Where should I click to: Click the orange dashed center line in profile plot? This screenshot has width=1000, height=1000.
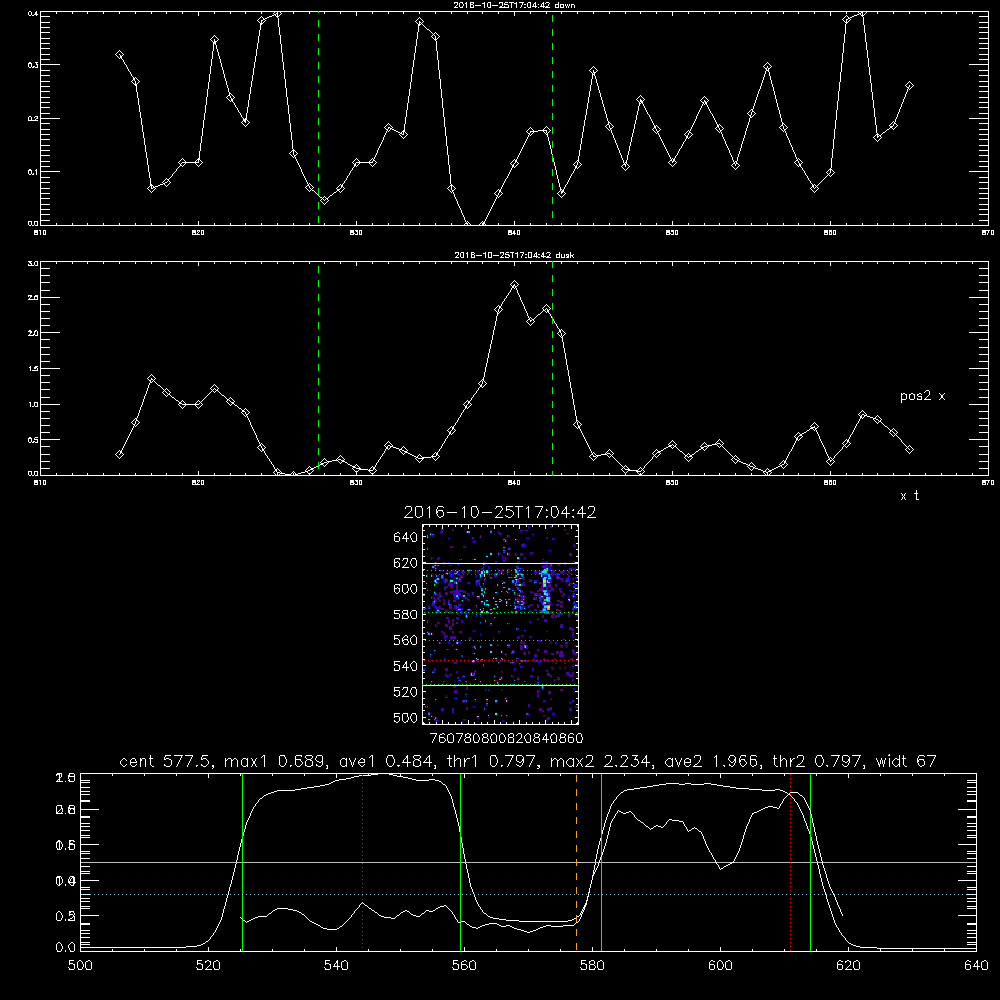[577, 862]
